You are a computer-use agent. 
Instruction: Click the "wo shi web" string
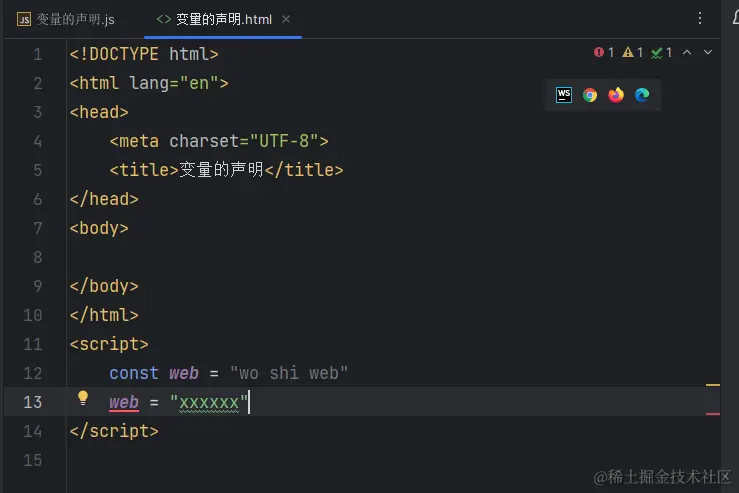pos(289,373)
